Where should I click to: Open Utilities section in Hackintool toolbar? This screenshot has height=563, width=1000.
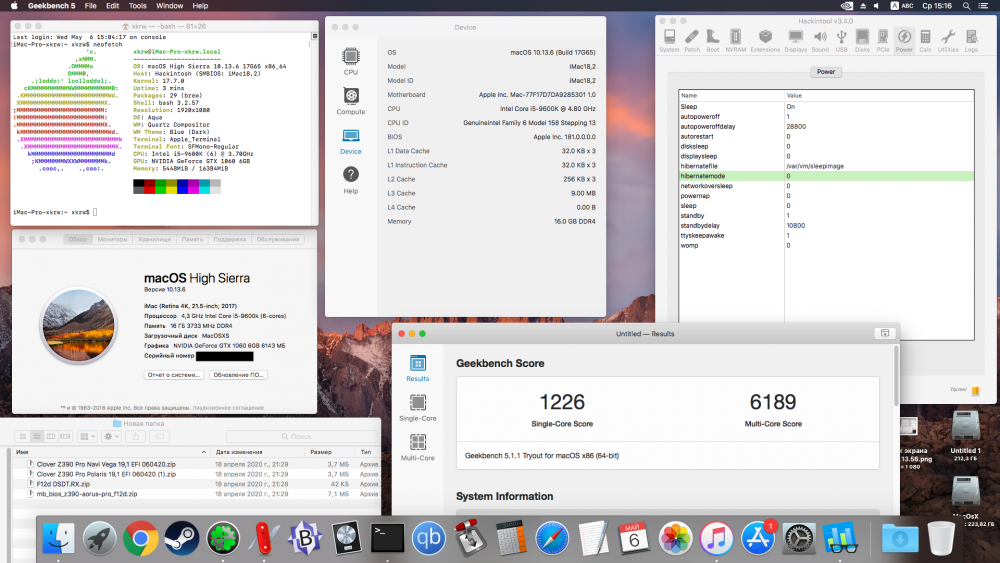click(948, 40)
